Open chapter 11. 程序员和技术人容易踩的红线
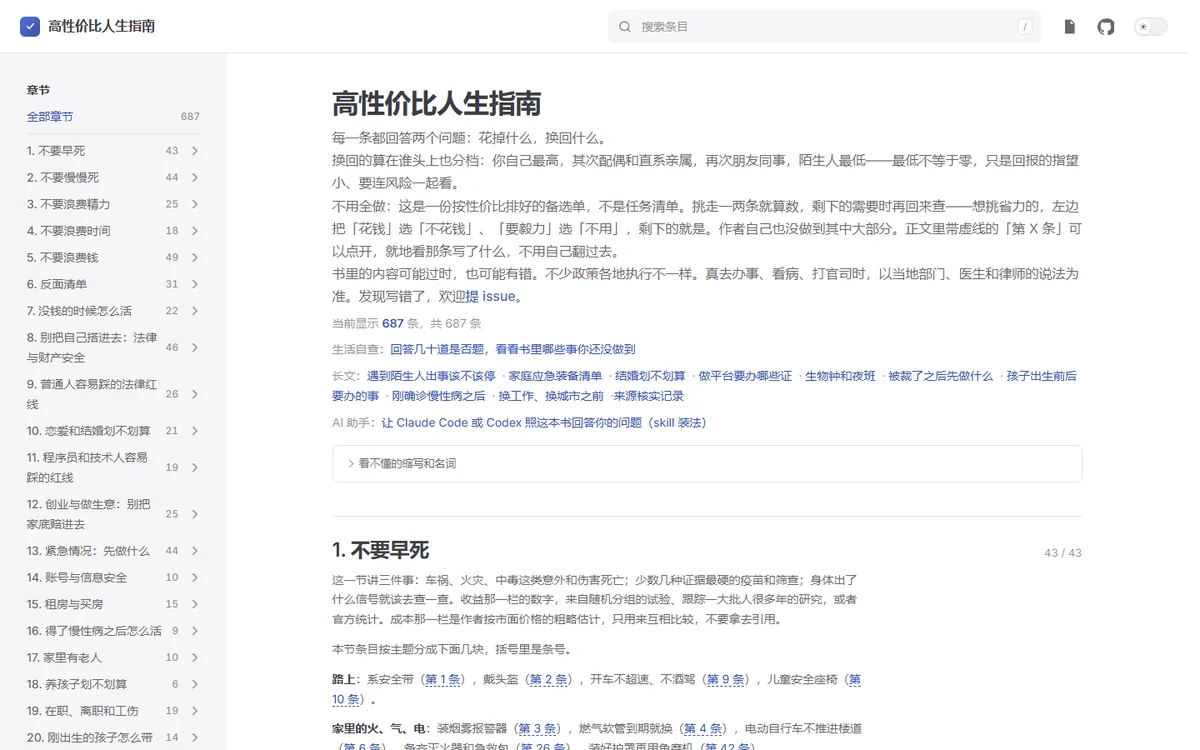This screenshot has height=750, width=1200. coord(88,467)
